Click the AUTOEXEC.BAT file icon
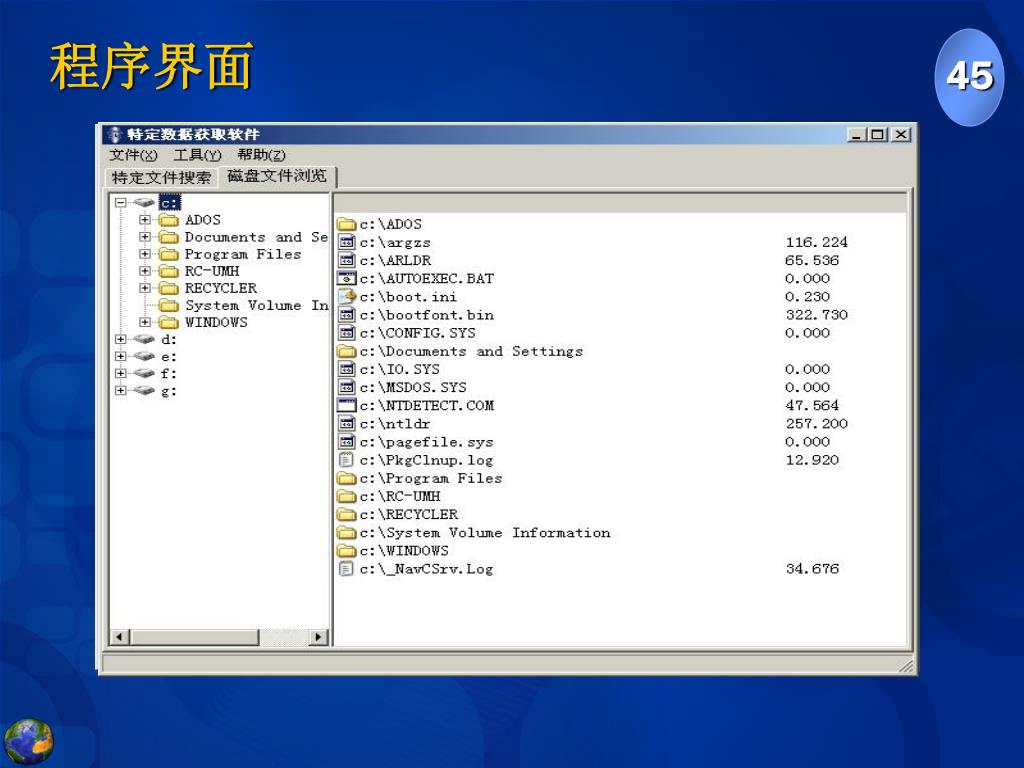Image resolution: width=1024 pixels, height=768 pixels. (x=347, y=278)
